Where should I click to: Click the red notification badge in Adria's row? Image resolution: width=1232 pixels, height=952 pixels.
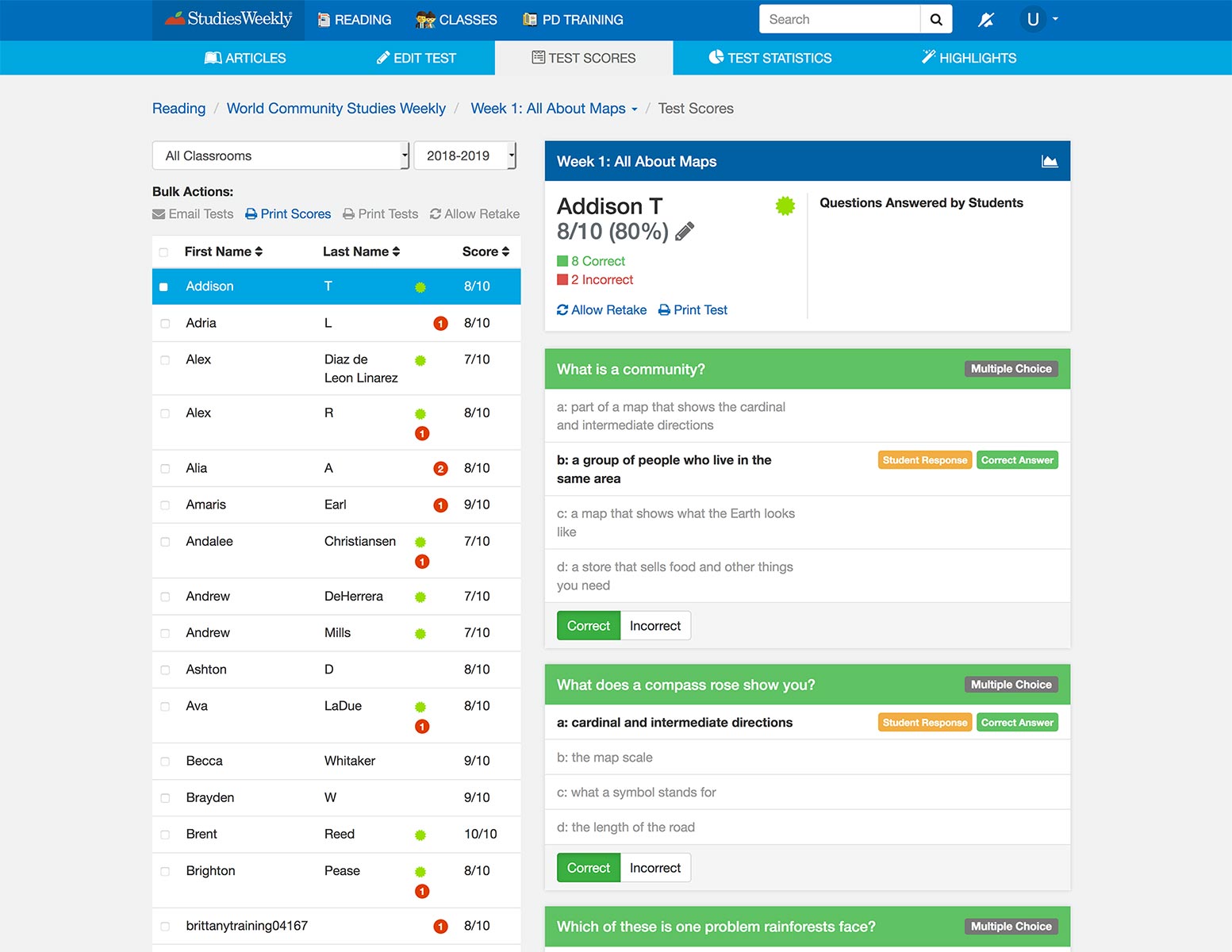pyautogui.click(x=440, y=324)
